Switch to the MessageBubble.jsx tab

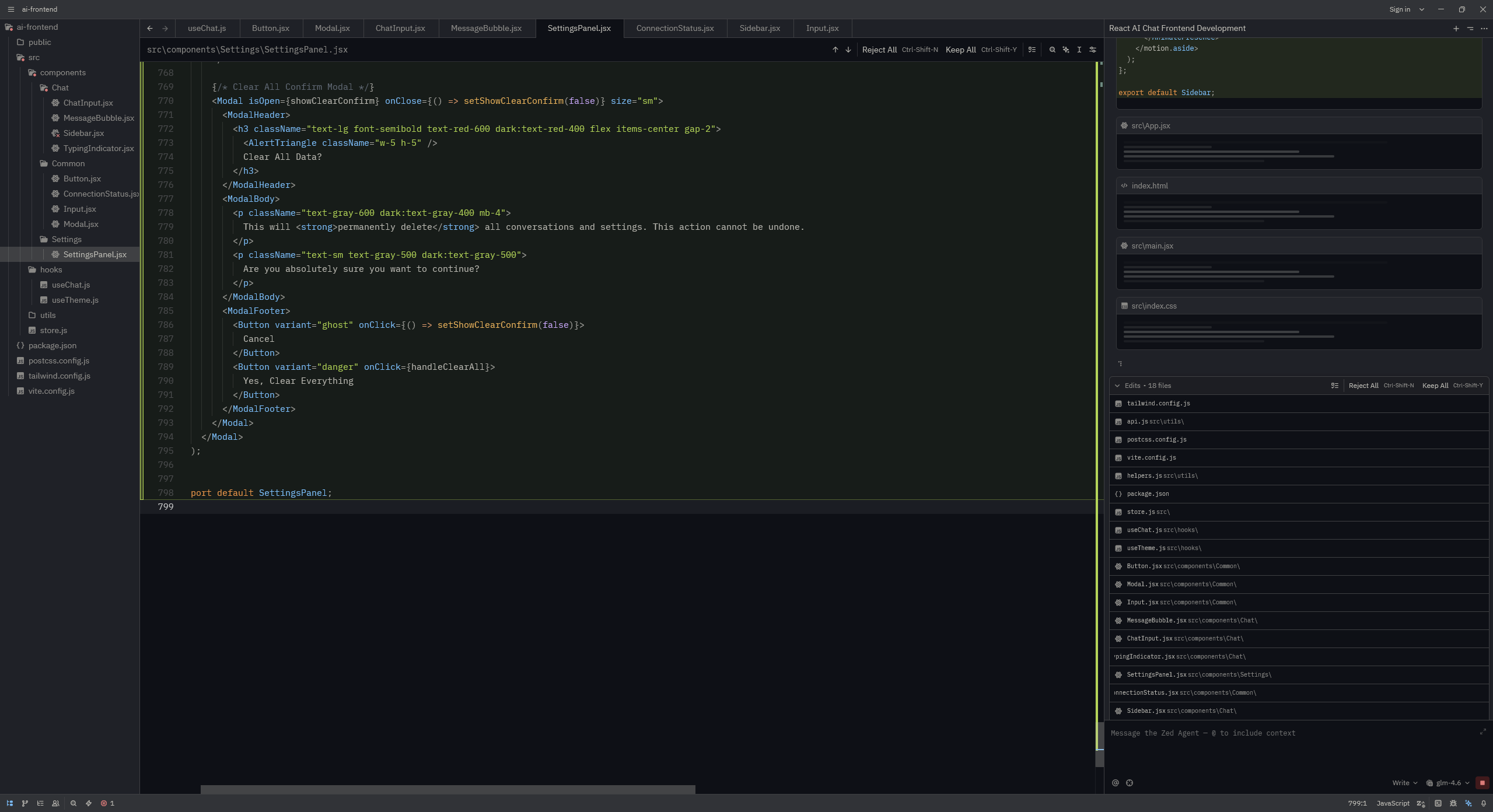(x=486, y=28)
